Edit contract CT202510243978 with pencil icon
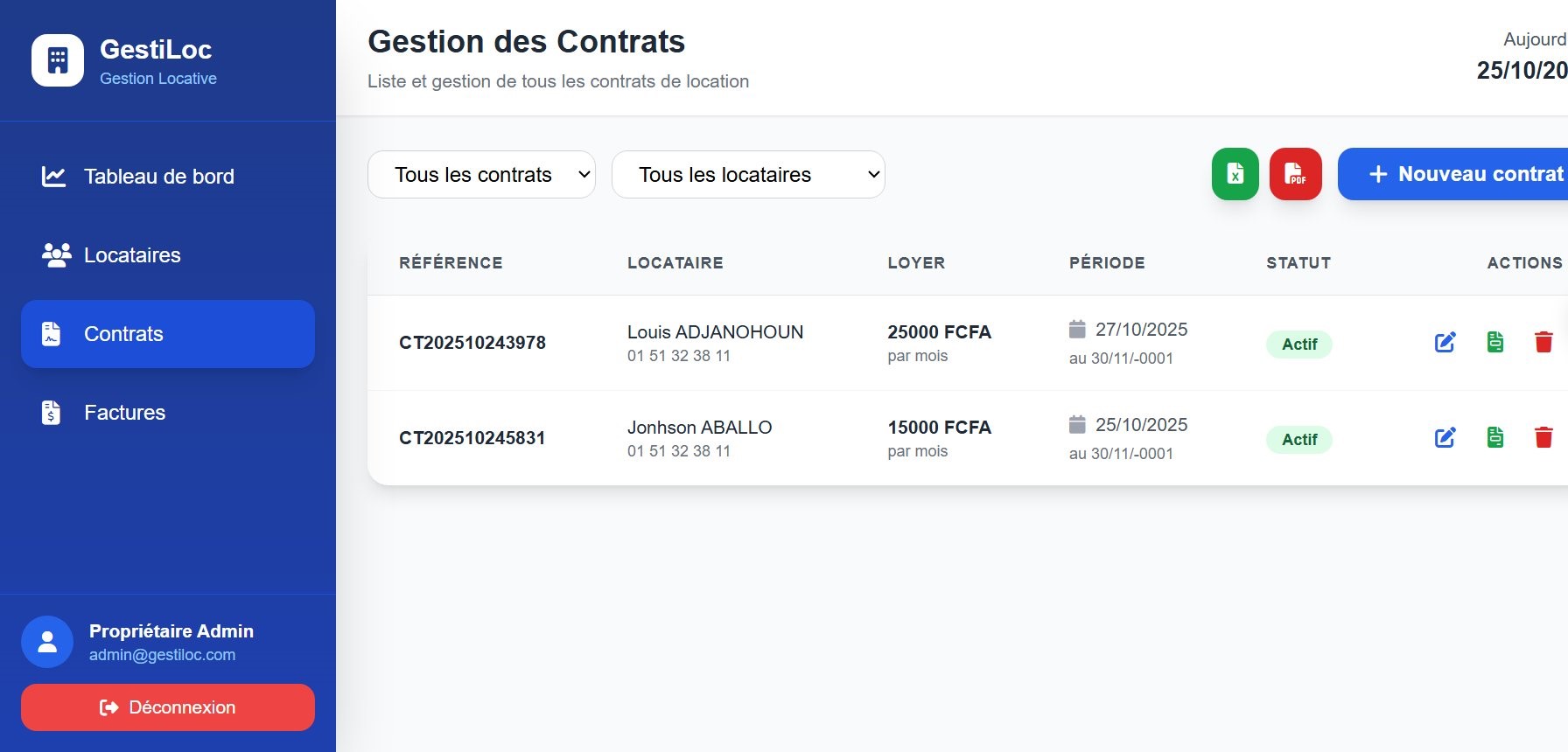This screenshot has width=1568, height=752. (x=1445, y=342)
